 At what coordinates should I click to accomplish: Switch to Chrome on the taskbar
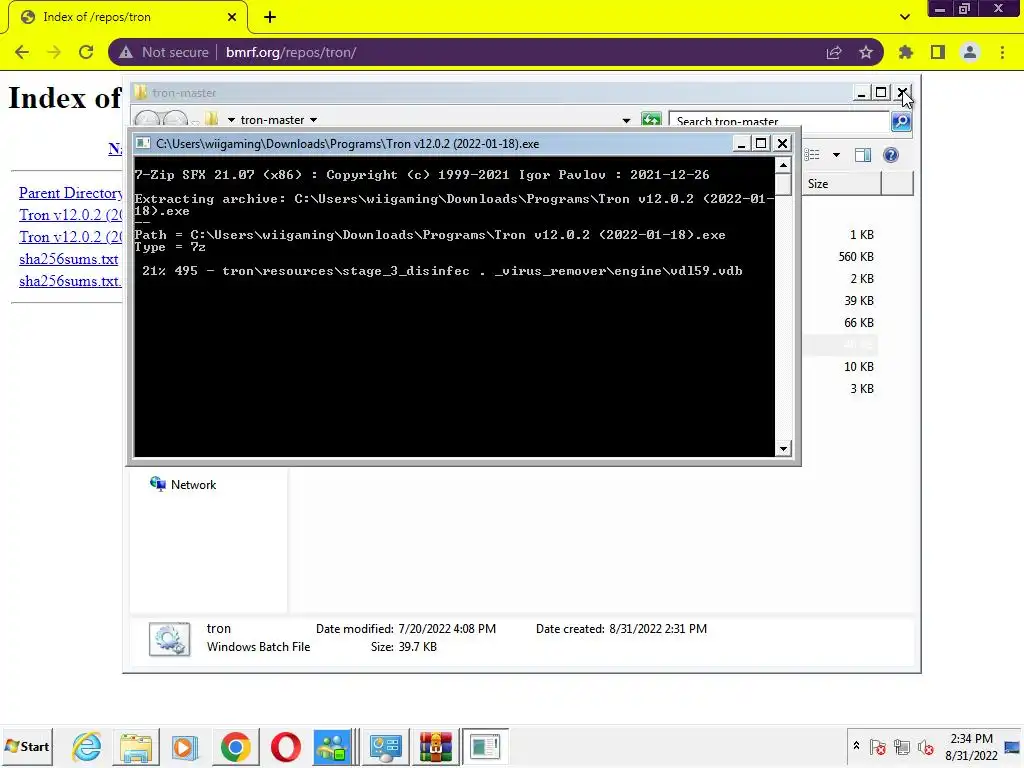[235, 746]
